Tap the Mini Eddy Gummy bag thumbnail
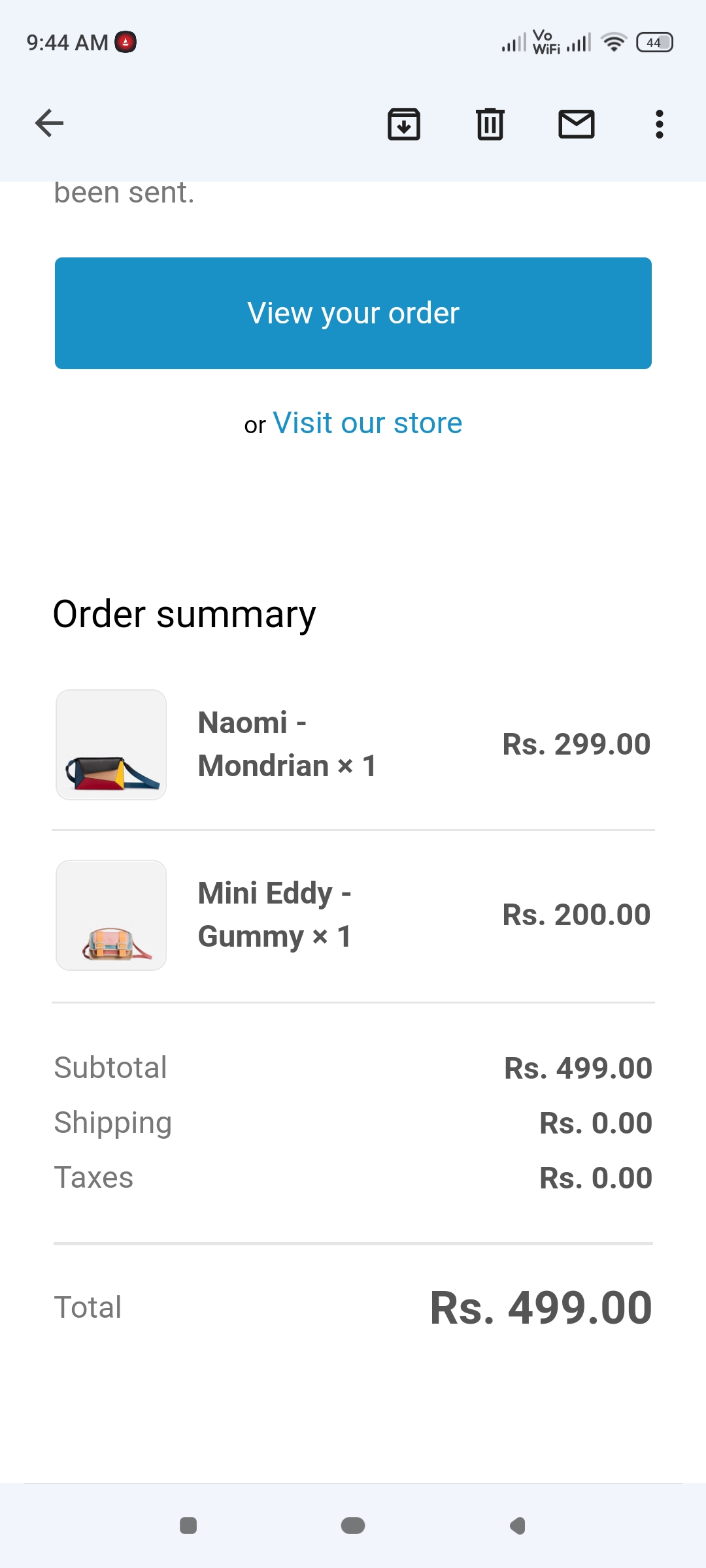Screen dimensions: 706x1568 tap(111, 915)
